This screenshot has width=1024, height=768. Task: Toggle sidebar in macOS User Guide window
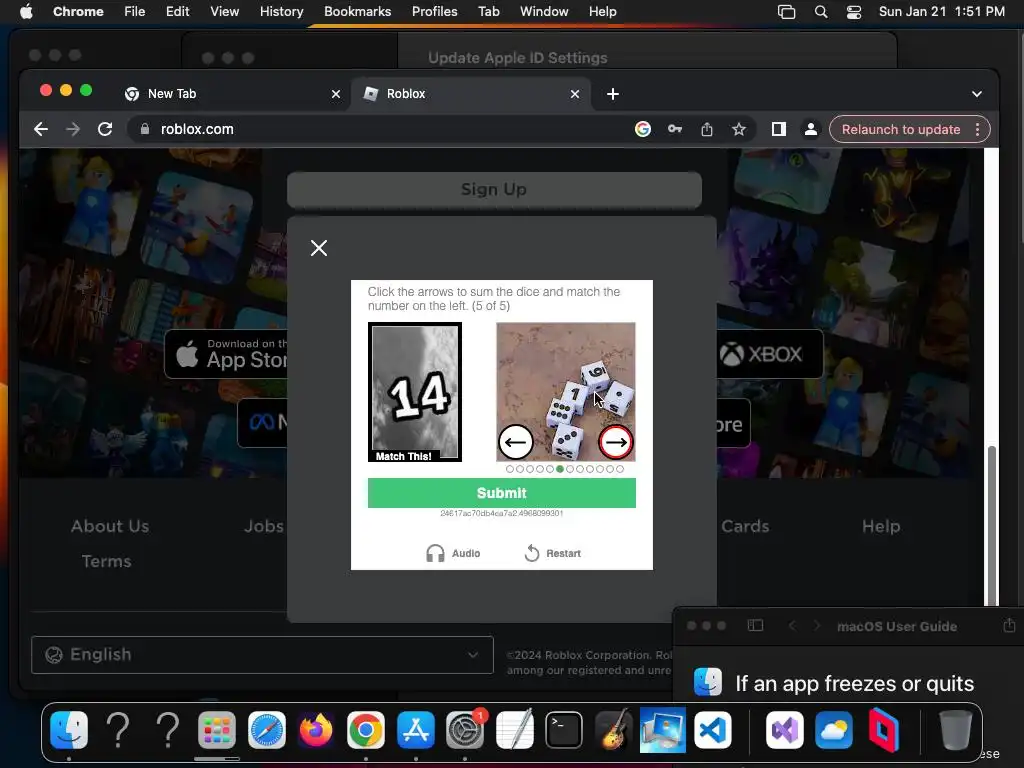click(x=755, y=626)
